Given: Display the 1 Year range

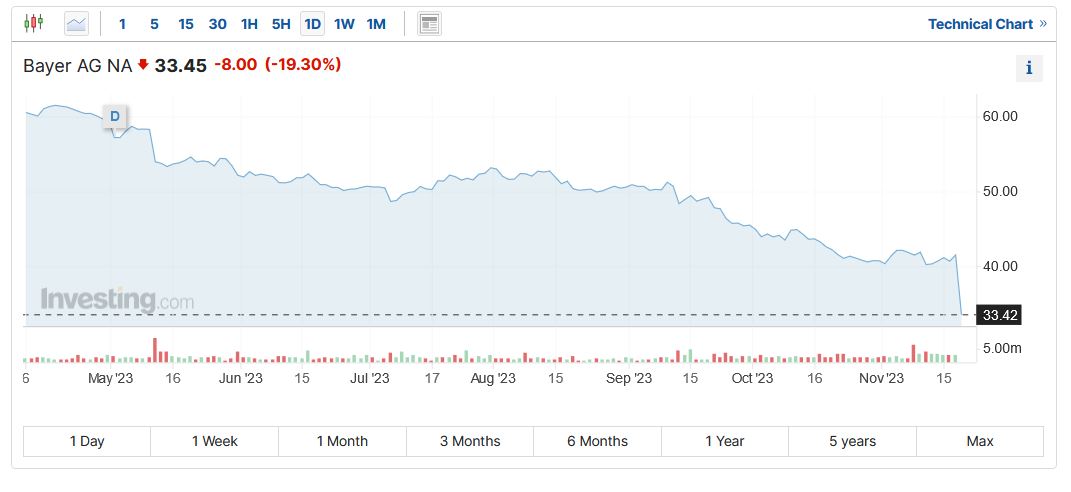Looking at the screenshot, I should coord(725,441).
